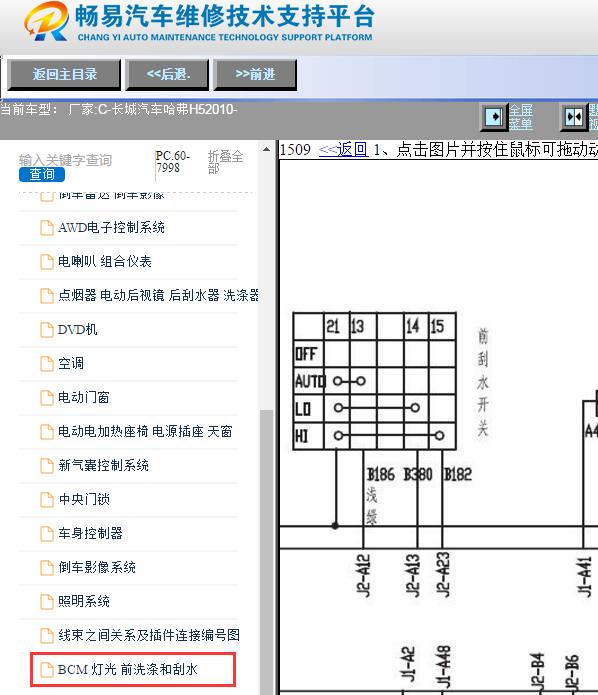Image resolution: width=598 pixels, height=695 pixels.
Task: Open the 电喇叭 组合仪表 tree item
Action: click(x=105, y=262)
